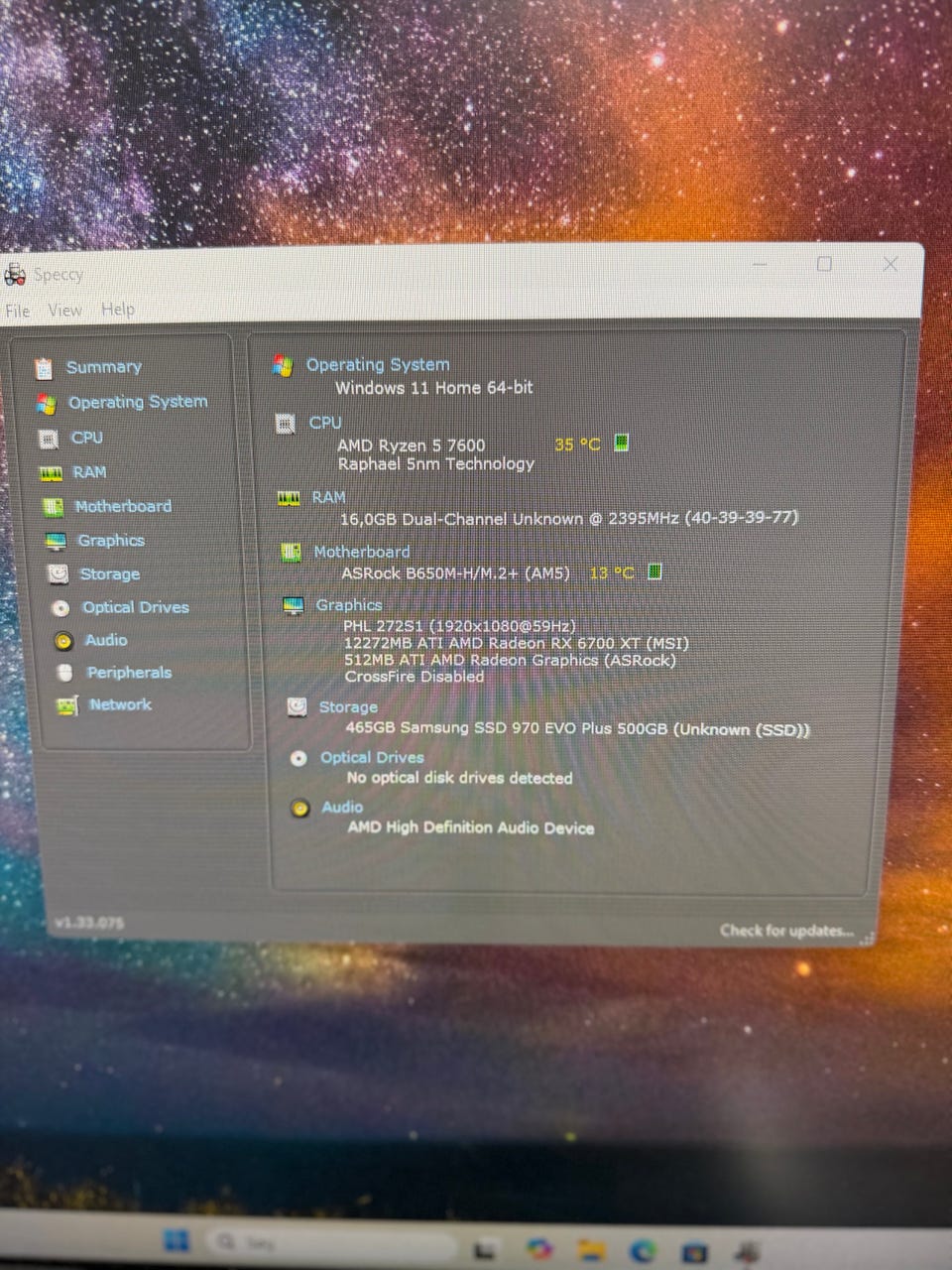Open the View menu
Image resolution: width=952 pixels, height=1270 pixels.
coord(65,311)
